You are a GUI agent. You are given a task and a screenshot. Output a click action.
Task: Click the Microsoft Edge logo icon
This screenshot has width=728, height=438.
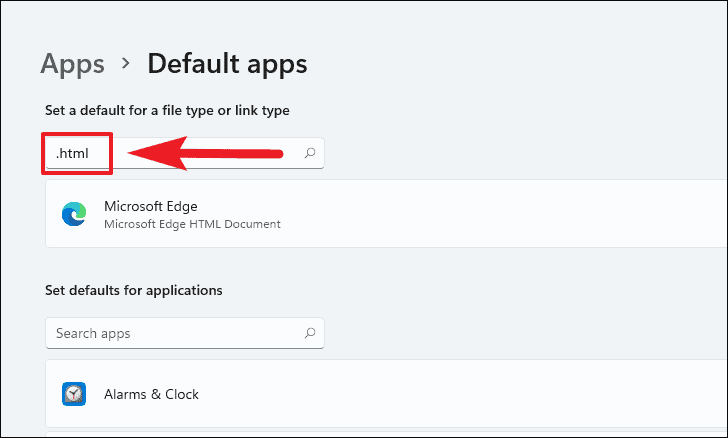[74, 214]
